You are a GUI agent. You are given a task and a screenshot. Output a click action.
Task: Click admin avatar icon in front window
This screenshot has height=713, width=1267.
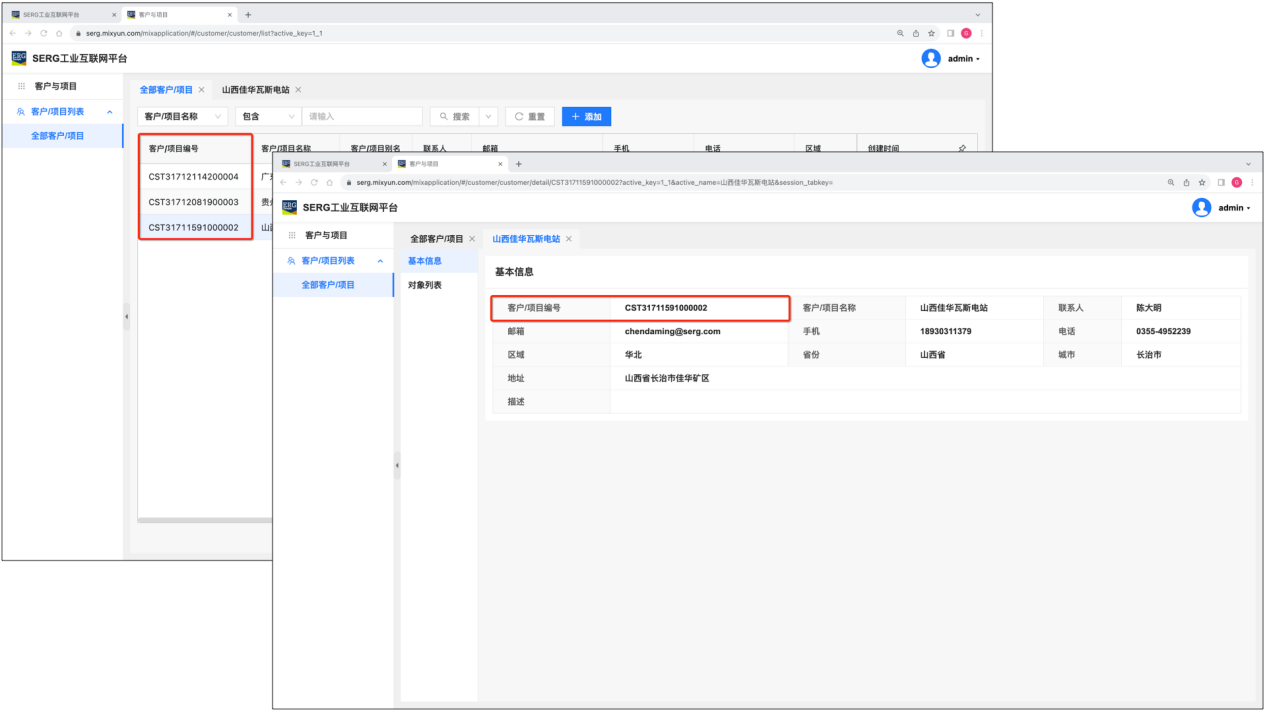(x=1201, y=207)
